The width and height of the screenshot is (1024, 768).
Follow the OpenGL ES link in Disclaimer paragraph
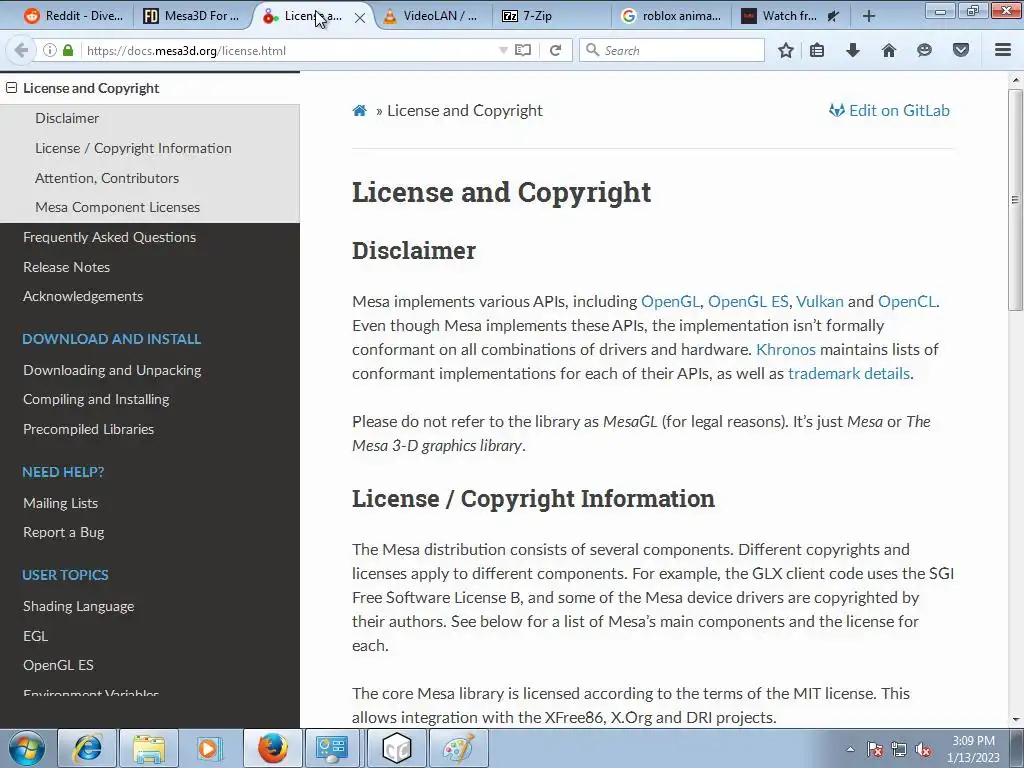(x=748, y=301)
